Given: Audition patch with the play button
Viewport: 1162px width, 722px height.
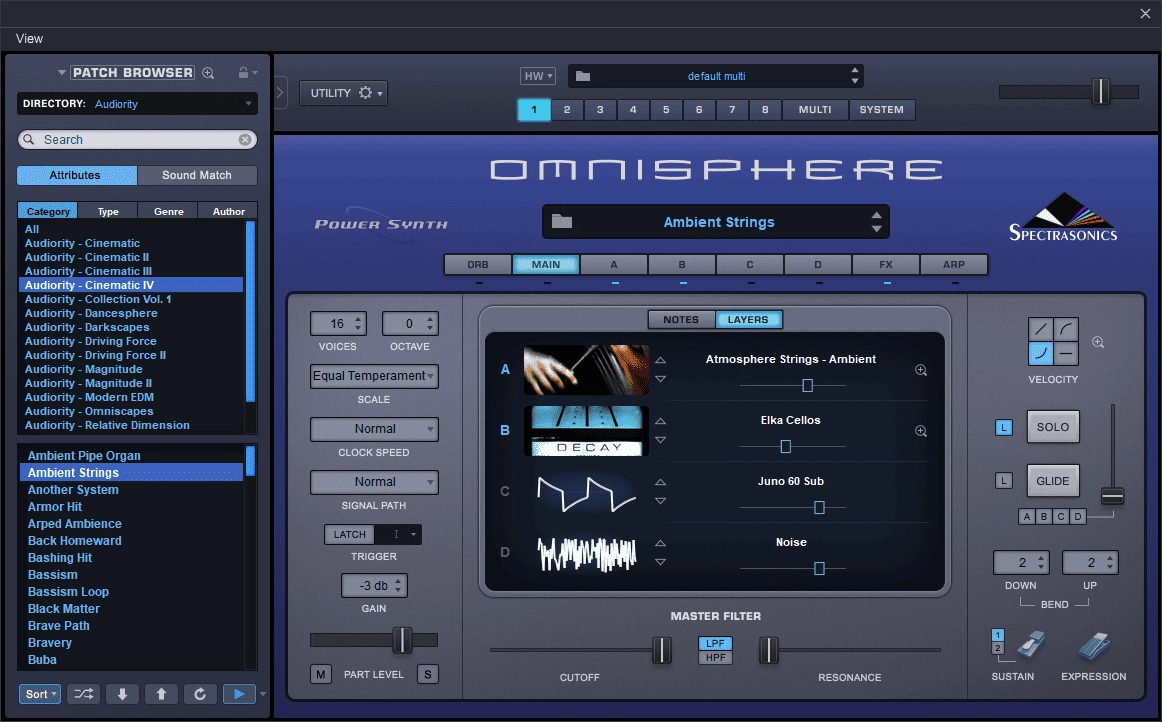Looking at the screenshot, I should 239,694.
